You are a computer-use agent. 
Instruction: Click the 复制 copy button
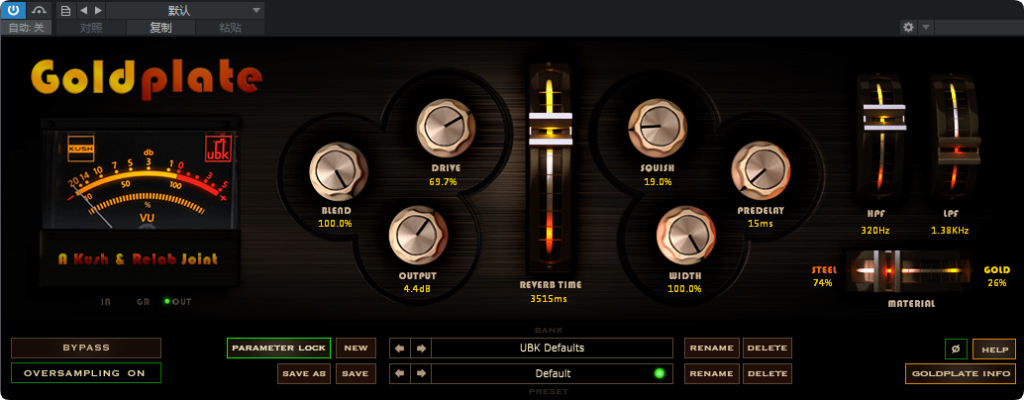pyautogui.click(x=160, y=27)
